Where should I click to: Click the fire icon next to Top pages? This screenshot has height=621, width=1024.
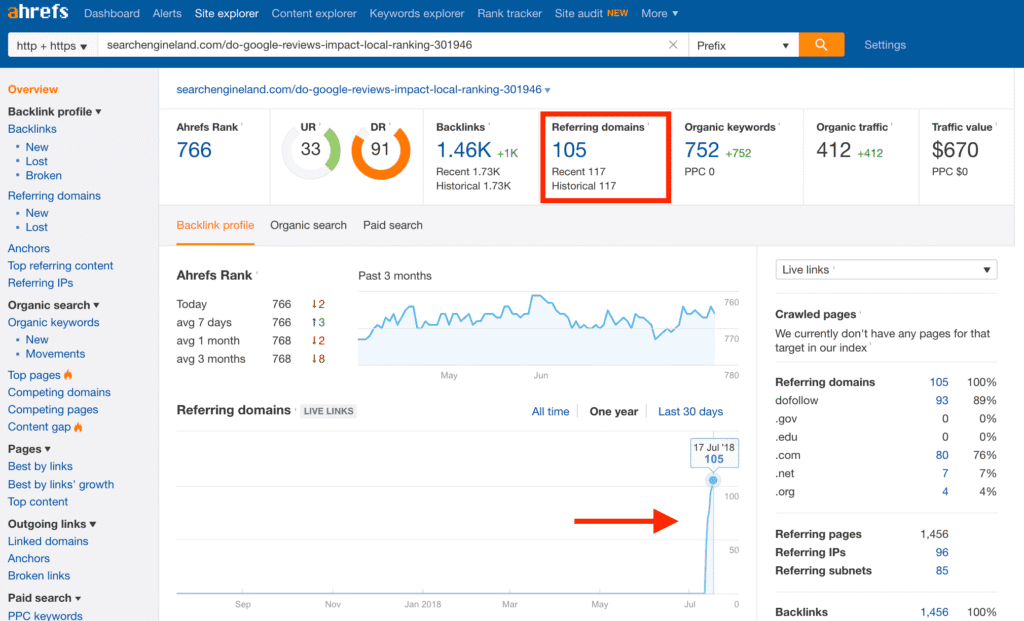tap(66, 374)
